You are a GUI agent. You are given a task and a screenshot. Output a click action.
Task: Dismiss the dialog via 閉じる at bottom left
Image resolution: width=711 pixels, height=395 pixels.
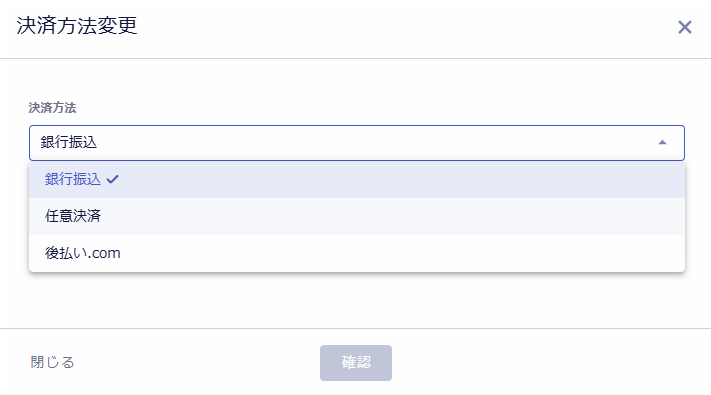click(52, 362)
